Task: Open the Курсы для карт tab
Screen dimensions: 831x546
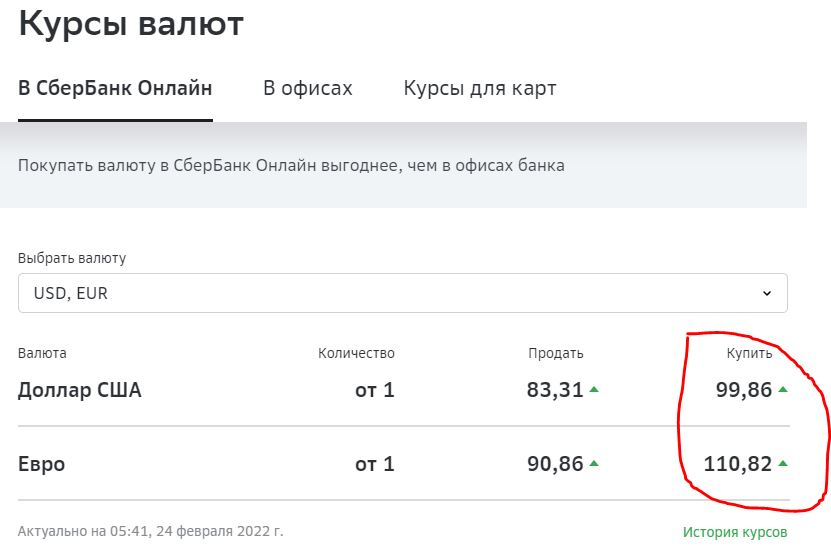Action: [x=480, y=88]
